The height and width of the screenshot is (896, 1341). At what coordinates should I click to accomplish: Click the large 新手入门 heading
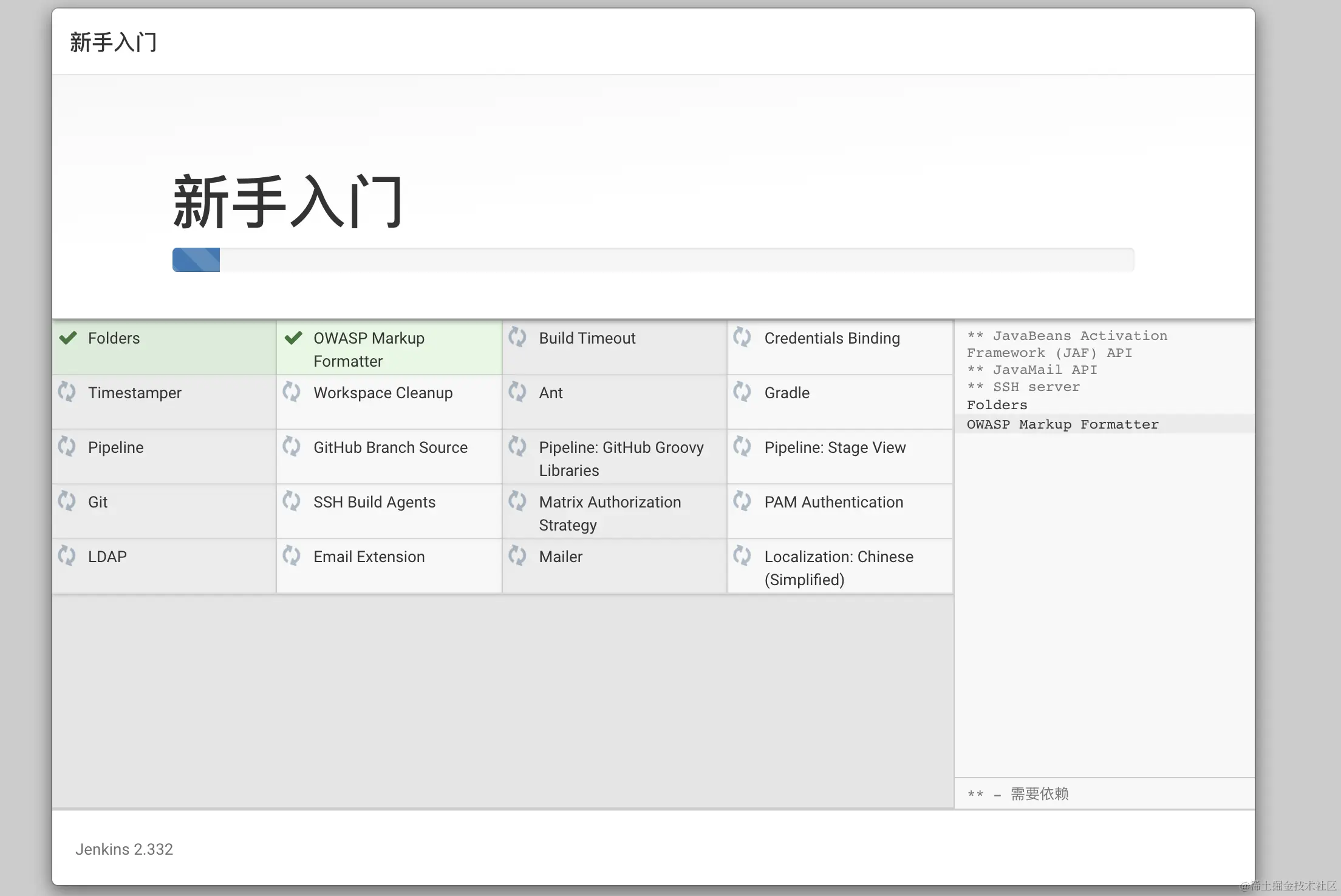[288, 202]
